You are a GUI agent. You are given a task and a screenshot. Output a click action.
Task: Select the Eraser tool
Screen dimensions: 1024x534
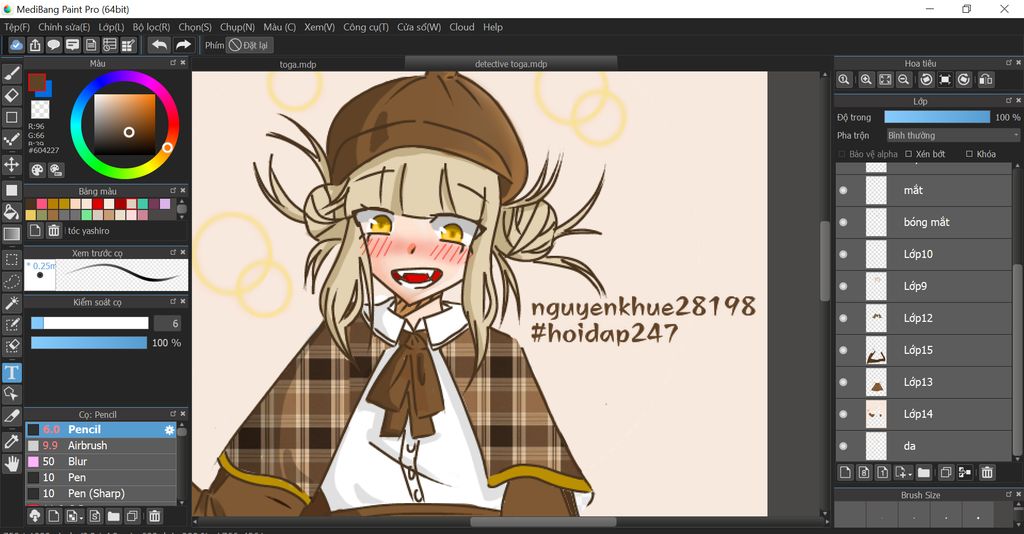[12, 95]
